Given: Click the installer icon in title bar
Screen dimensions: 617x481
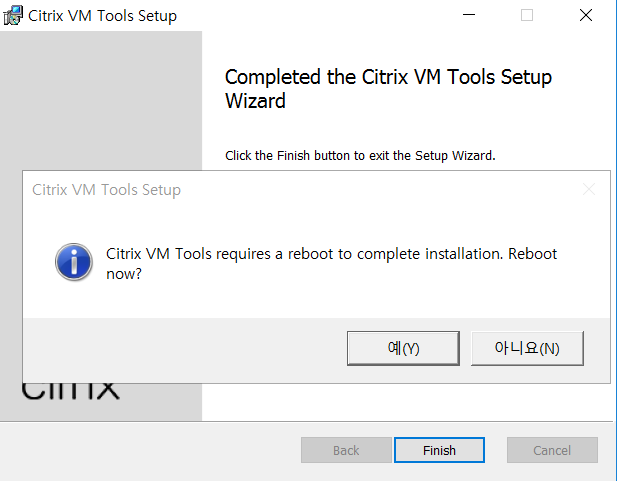Looking at the screenshot, I should tap(14, 16).
